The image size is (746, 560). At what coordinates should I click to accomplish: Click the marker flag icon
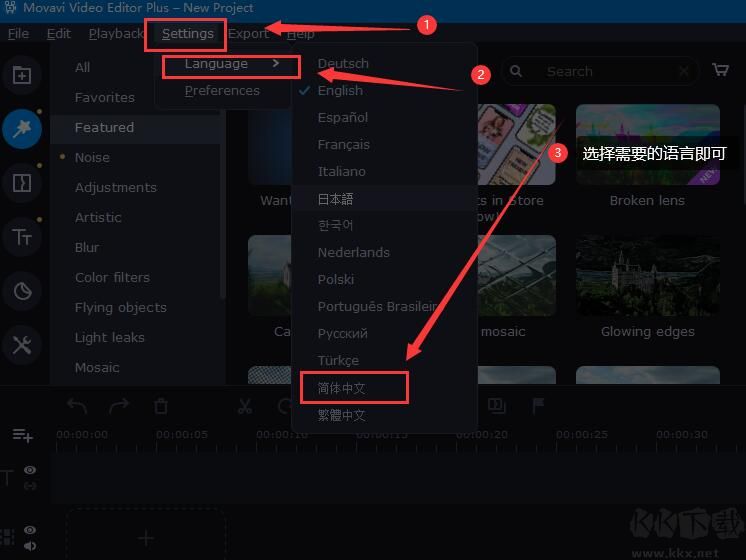pos(538,406)
